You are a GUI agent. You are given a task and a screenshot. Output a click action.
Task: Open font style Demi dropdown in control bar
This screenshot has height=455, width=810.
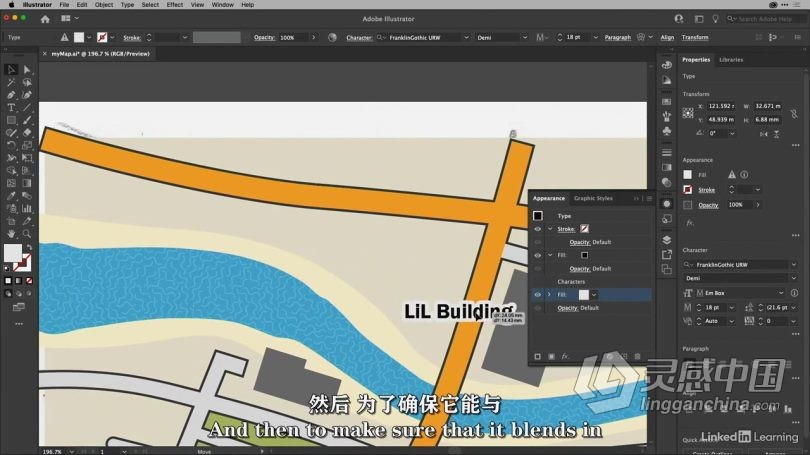click(524, 37)
